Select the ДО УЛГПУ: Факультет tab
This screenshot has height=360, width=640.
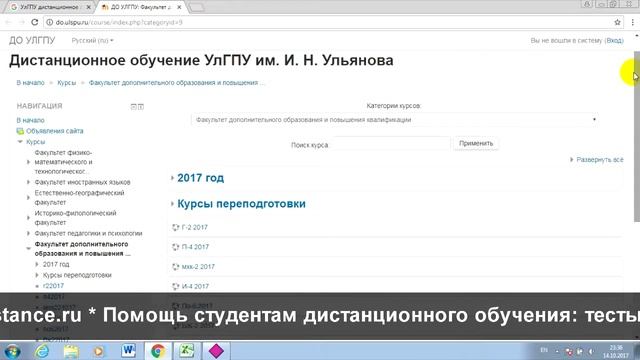(140, 7)
